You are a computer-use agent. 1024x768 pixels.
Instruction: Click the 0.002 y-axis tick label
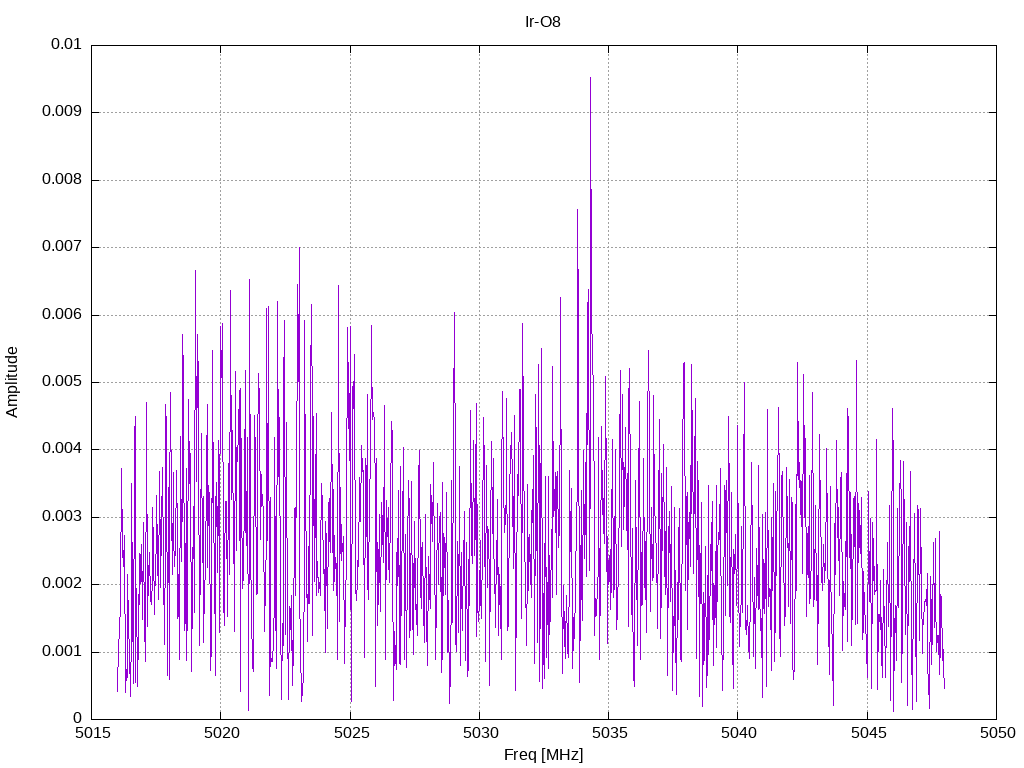click(x=62, y=584)
